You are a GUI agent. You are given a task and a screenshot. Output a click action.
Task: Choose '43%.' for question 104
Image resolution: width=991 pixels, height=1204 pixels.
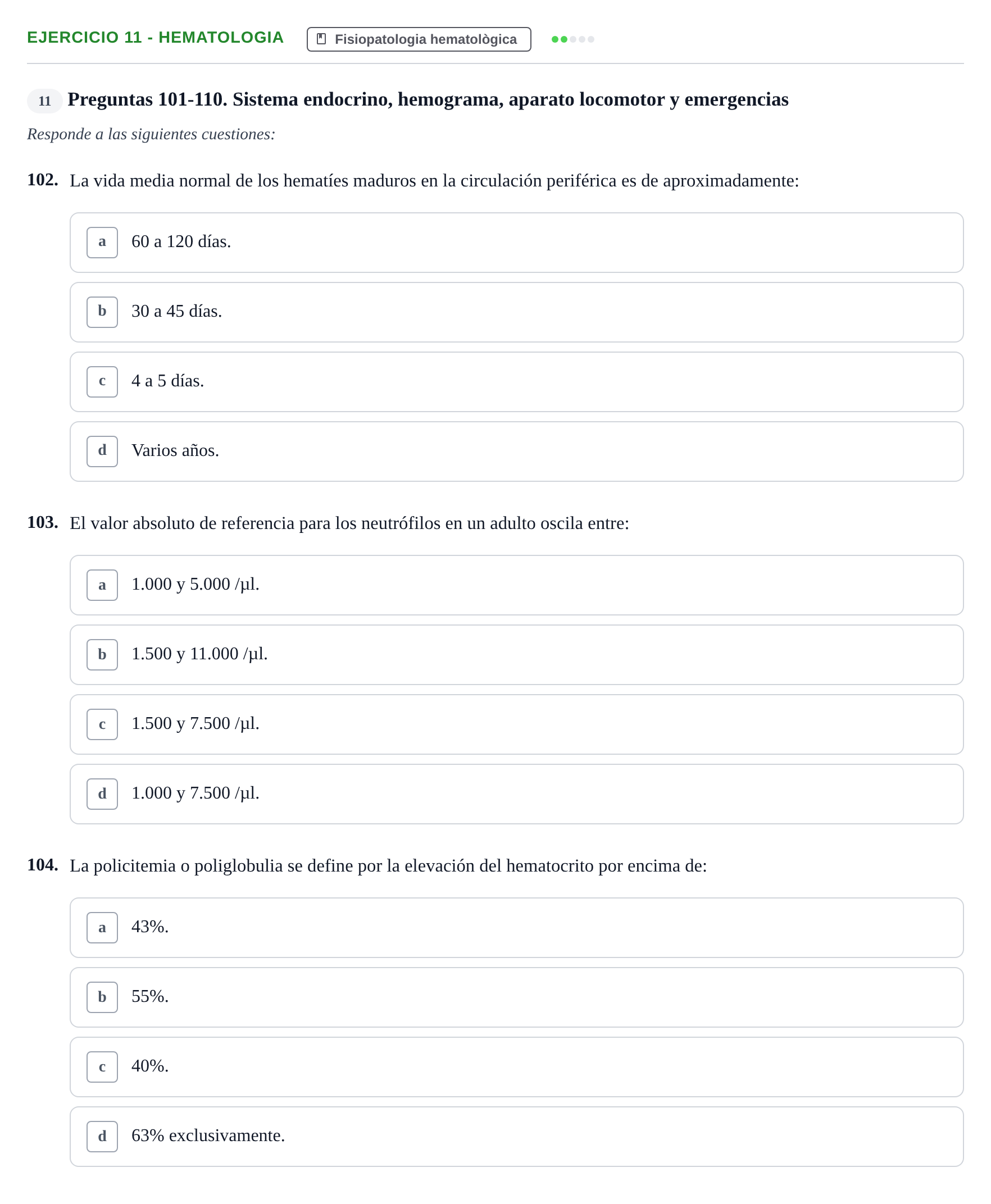pyautogui.click(x=516, y=927)
